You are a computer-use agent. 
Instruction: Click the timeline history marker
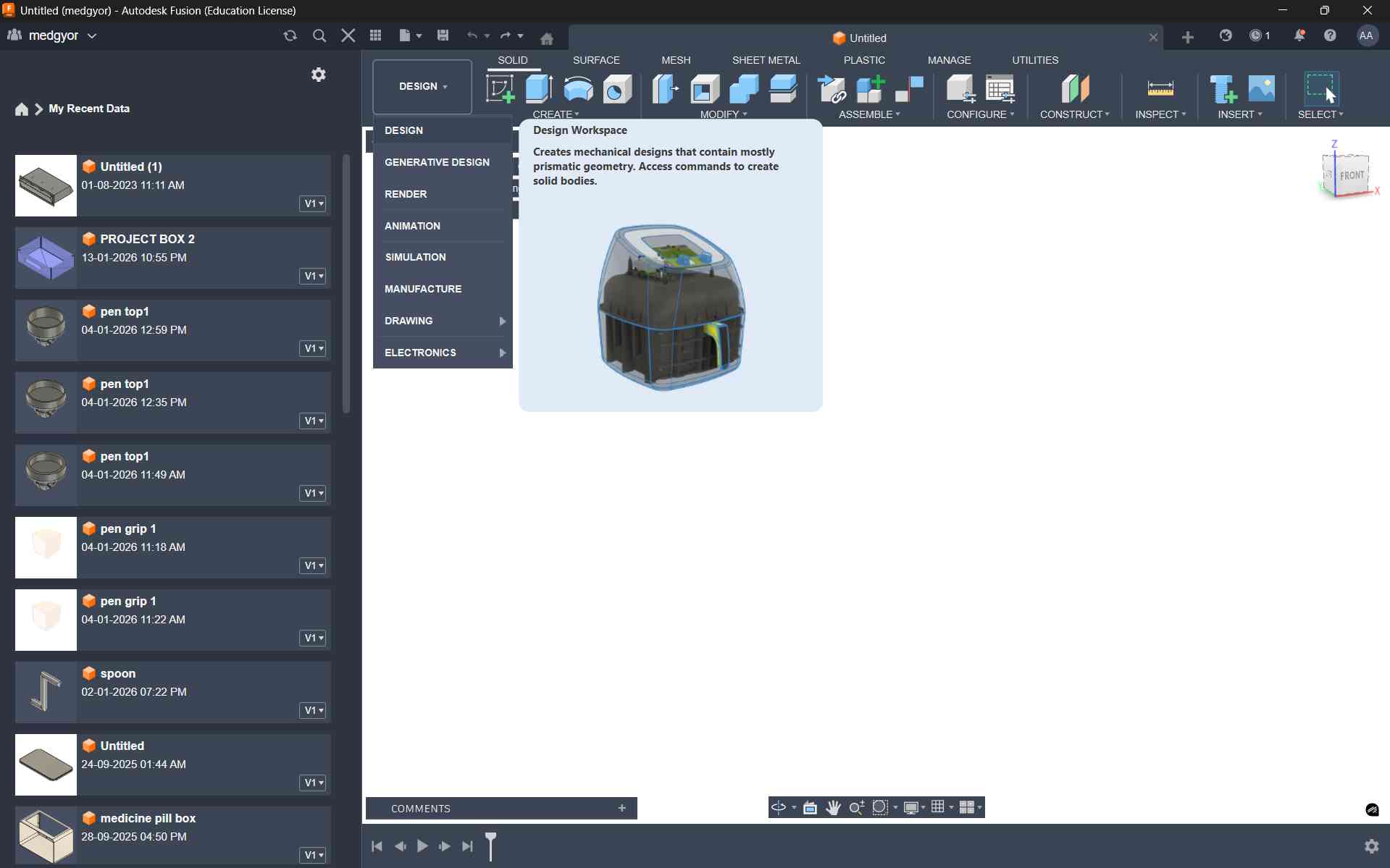tap(491, 846)
